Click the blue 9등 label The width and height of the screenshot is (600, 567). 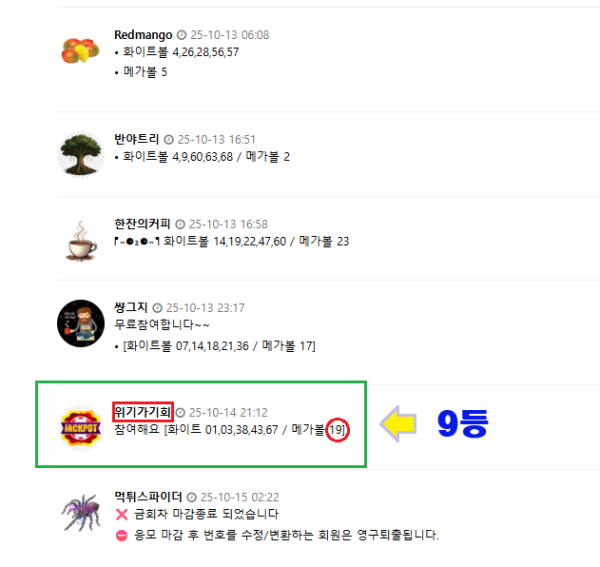tap(463, 424)
